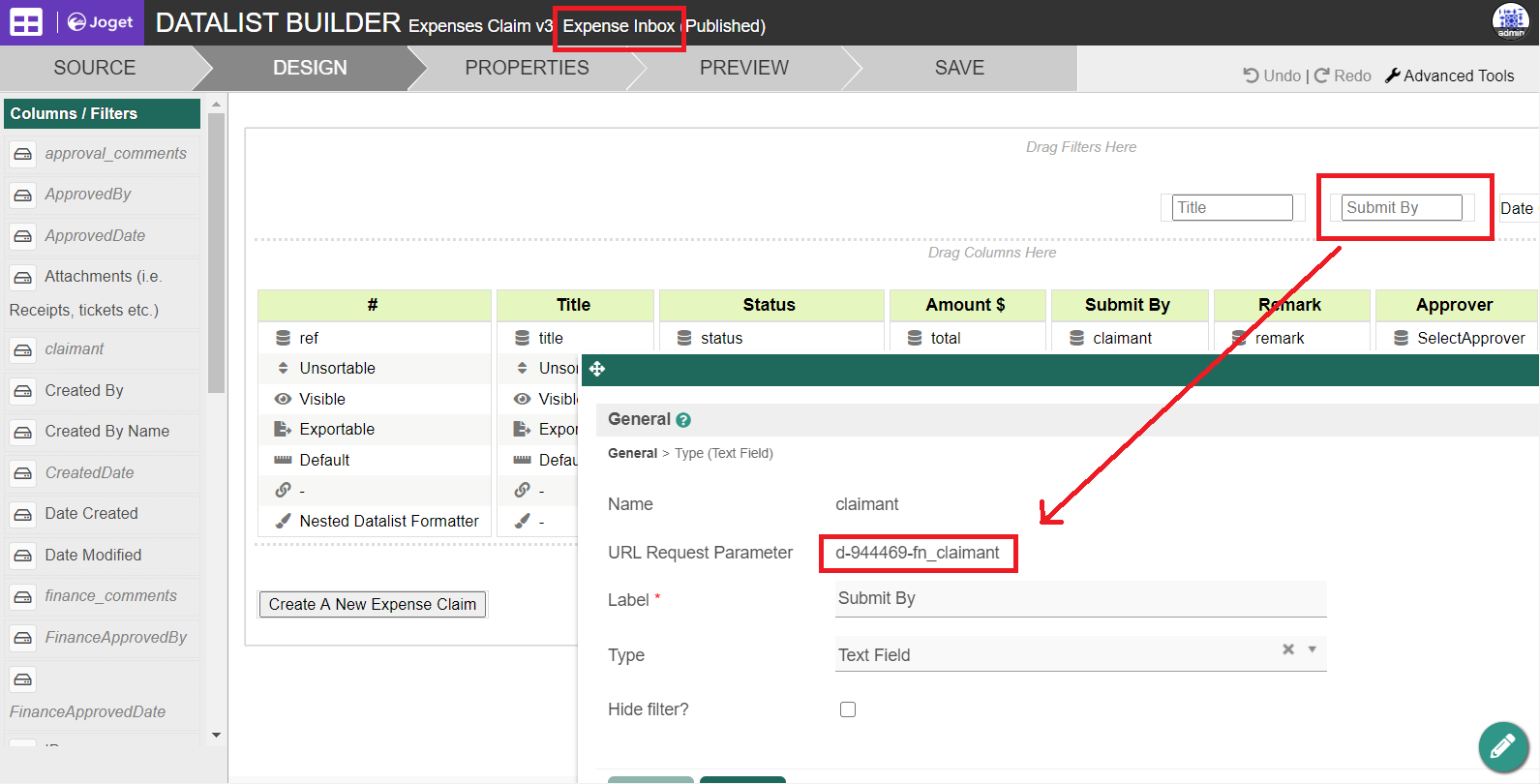
Task: Click down arrow of Columns panel scrollbar
Action: click(x=216, y=736)
